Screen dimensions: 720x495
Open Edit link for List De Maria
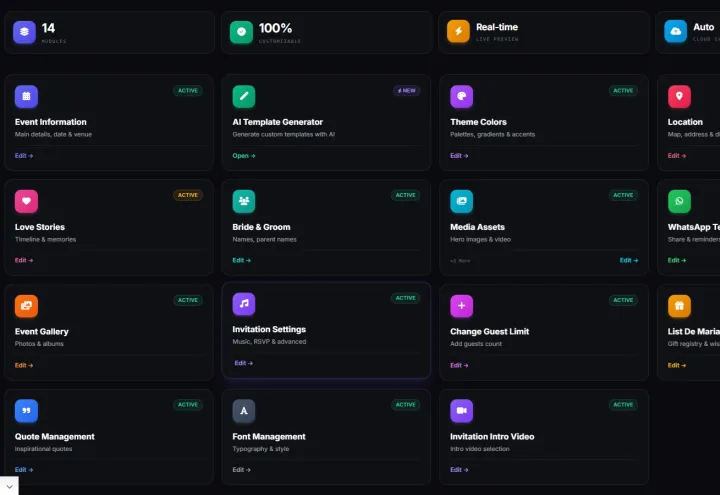(x=677, y=366)
